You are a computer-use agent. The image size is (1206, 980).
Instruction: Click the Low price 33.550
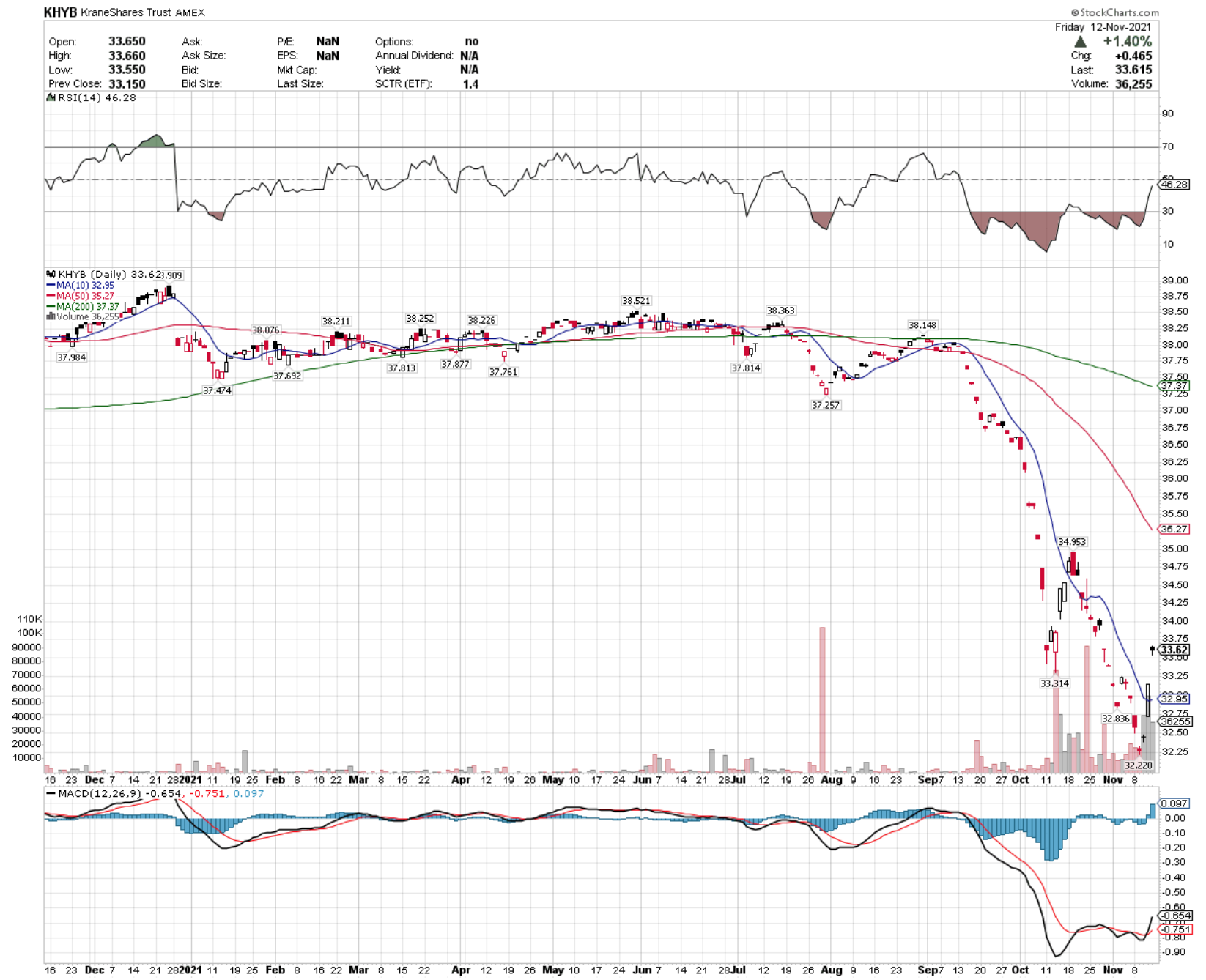pos(127,70)
